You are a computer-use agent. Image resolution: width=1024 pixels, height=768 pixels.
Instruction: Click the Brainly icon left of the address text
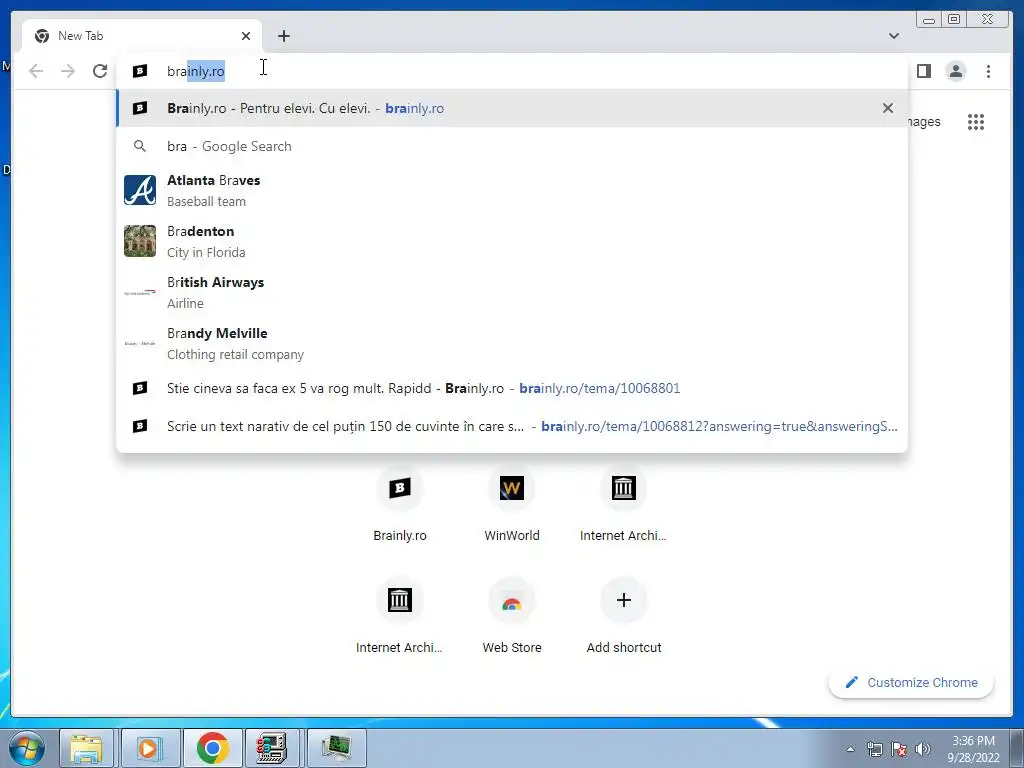click(x=140, y=71)
